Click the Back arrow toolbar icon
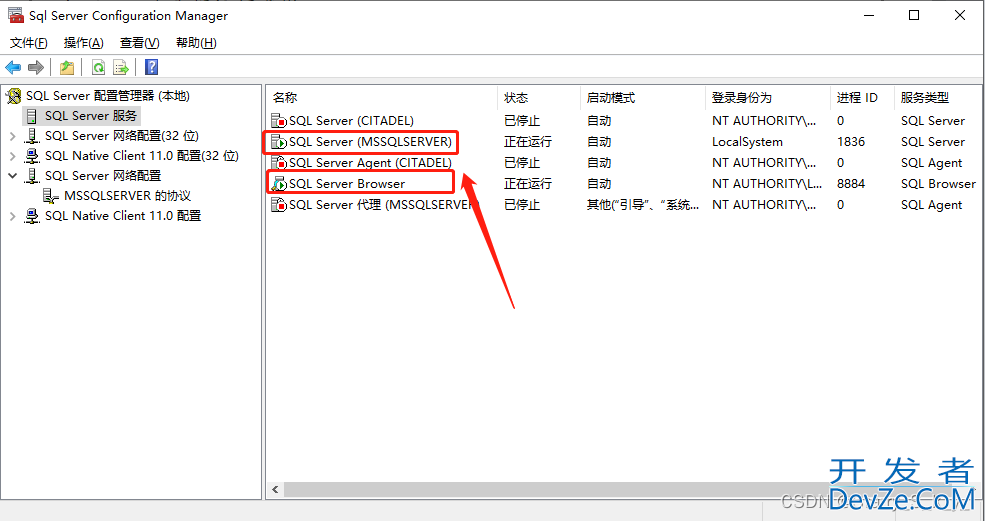Viewport: 985px width, 521px height. (13, 67)
